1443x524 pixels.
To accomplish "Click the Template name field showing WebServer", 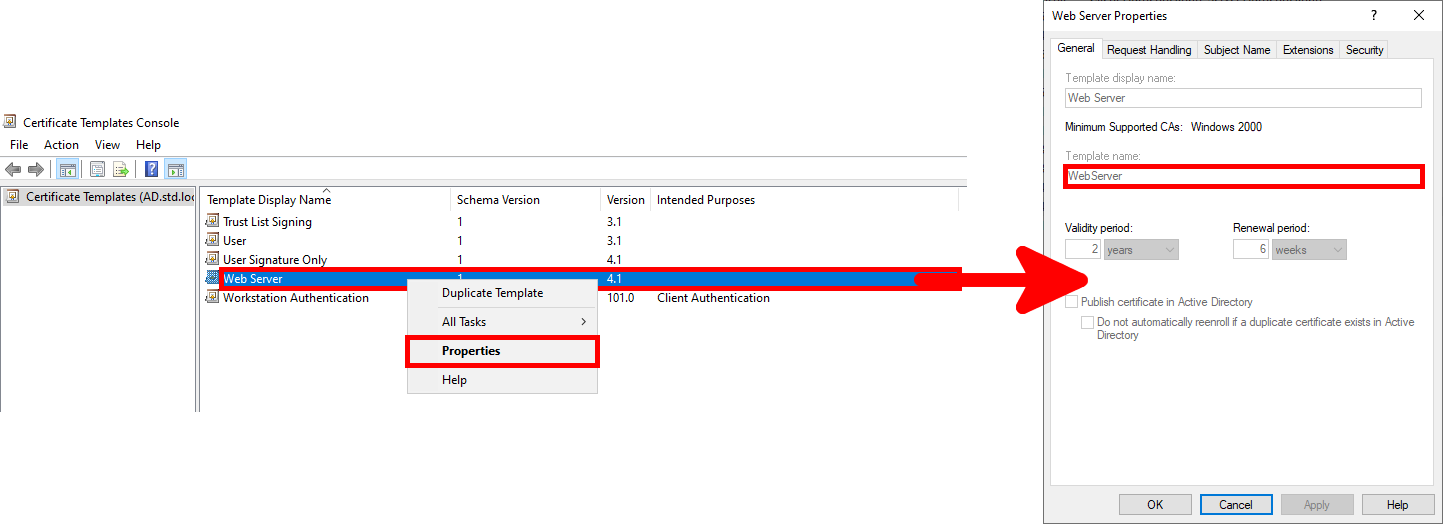I will coord(1243,176).
